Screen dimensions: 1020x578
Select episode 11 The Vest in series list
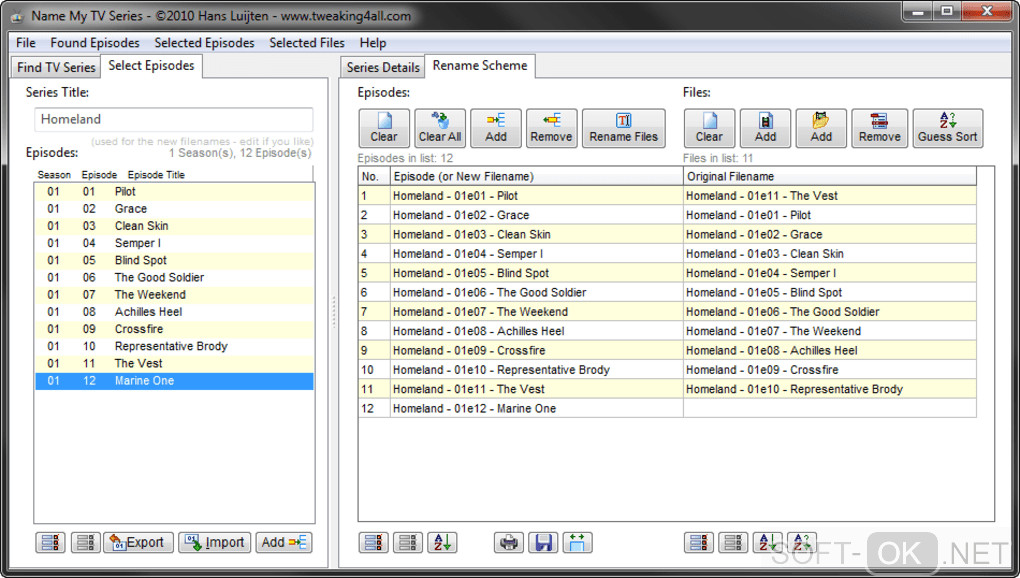pos(174,363)
